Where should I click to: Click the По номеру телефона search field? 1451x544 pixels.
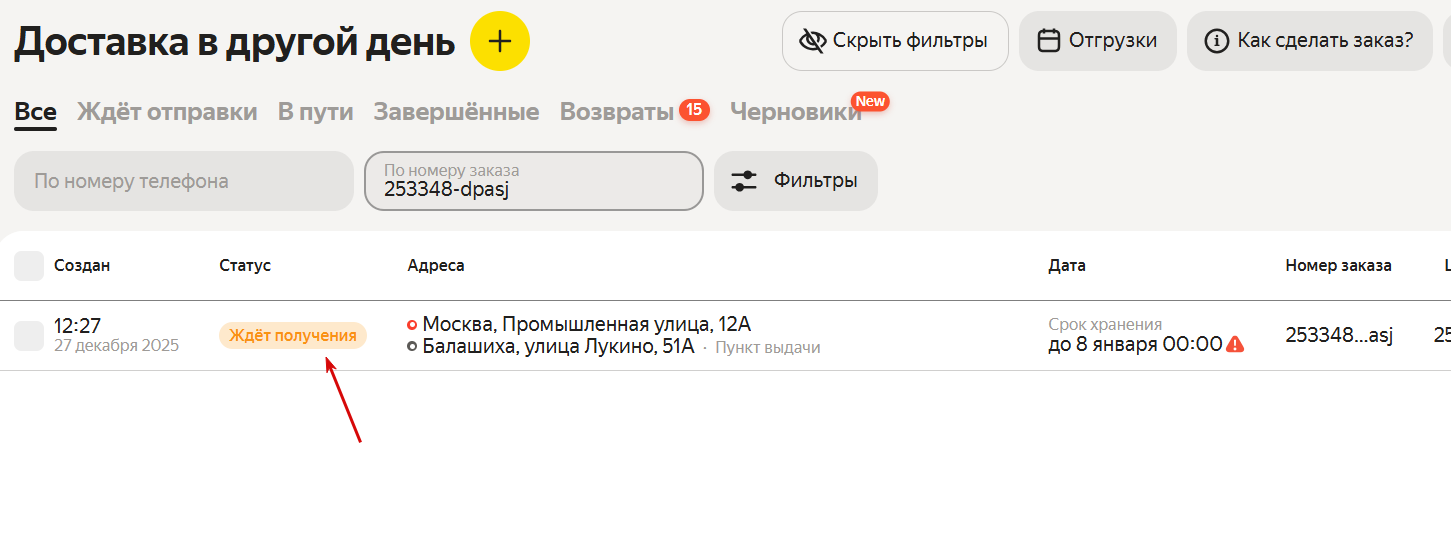pos(184,181)
